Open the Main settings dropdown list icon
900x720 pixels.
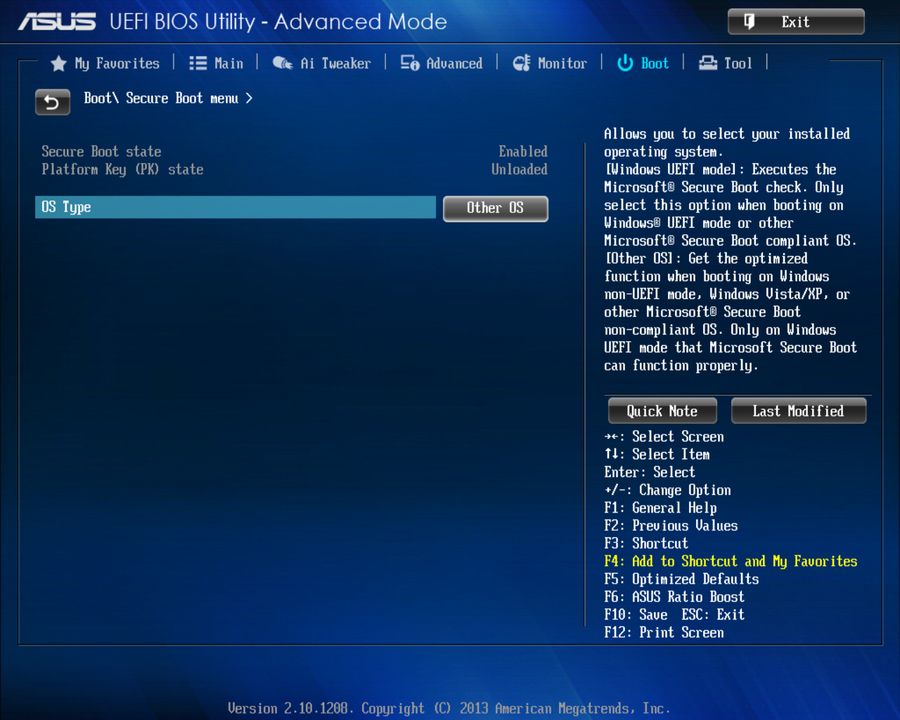(x=199, y=62)
